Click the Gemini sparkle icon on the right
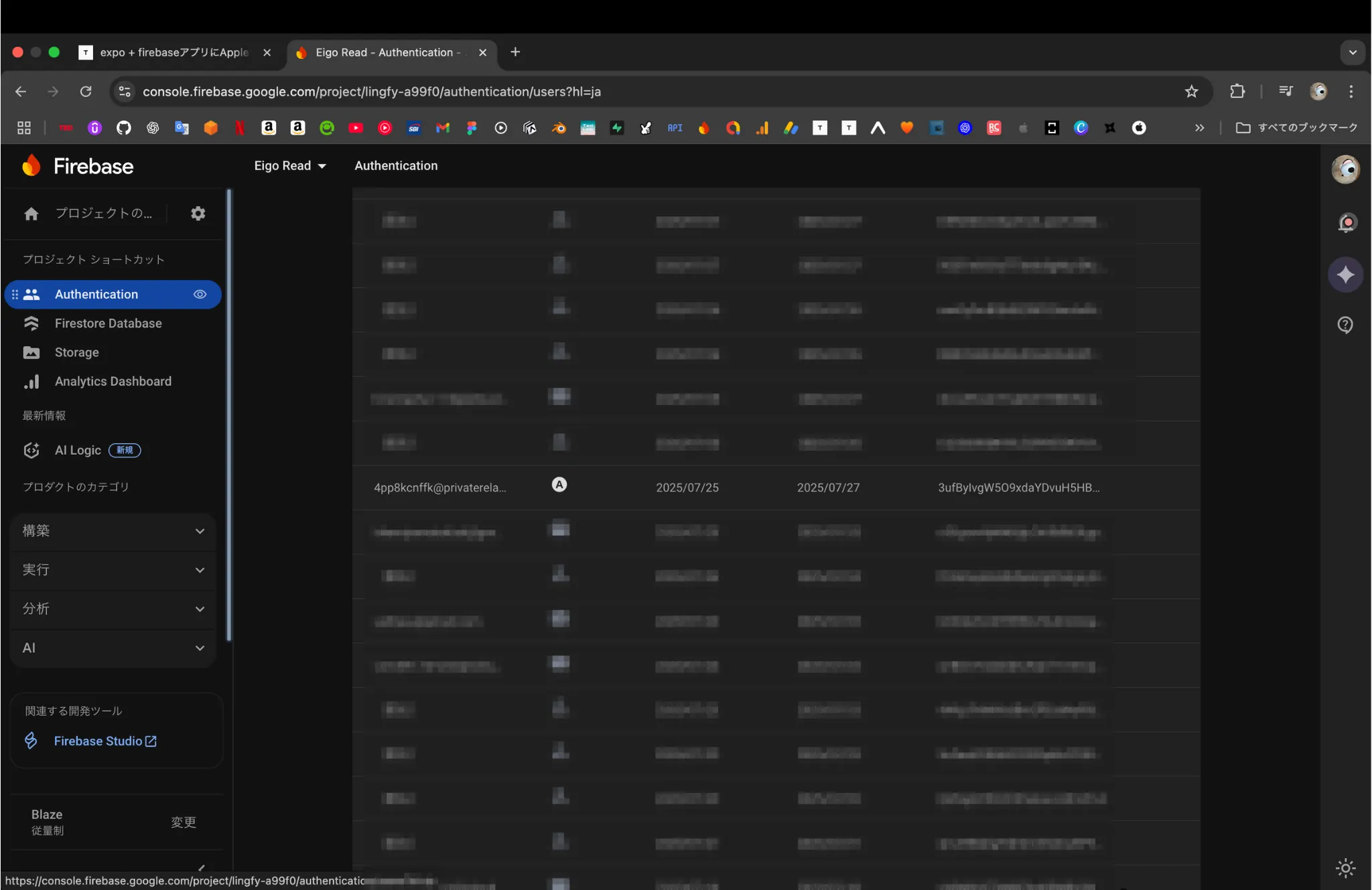This screenshot has height=890, width=1372. (x=1346, y=275)
